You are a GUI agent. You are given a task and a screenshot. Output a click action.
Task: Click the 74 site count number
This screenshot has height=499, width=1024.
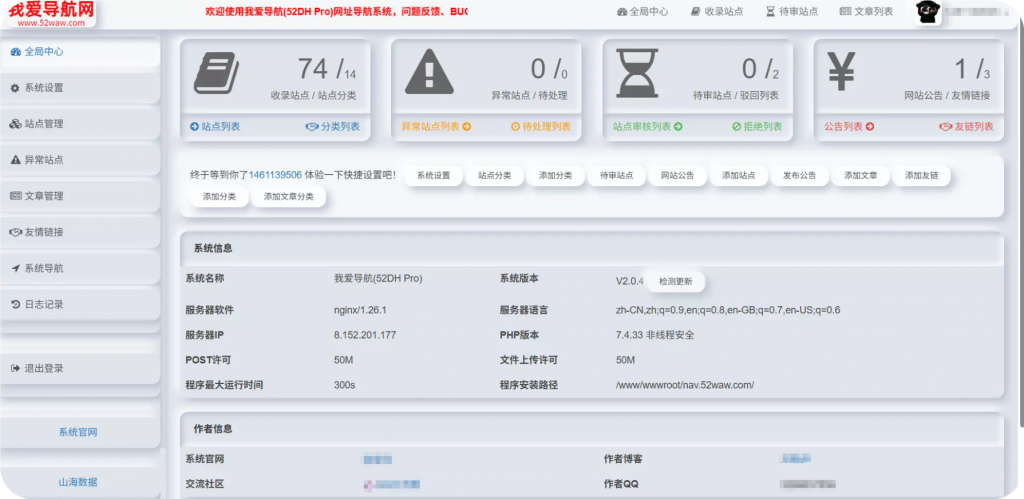(x=313, y=69)
